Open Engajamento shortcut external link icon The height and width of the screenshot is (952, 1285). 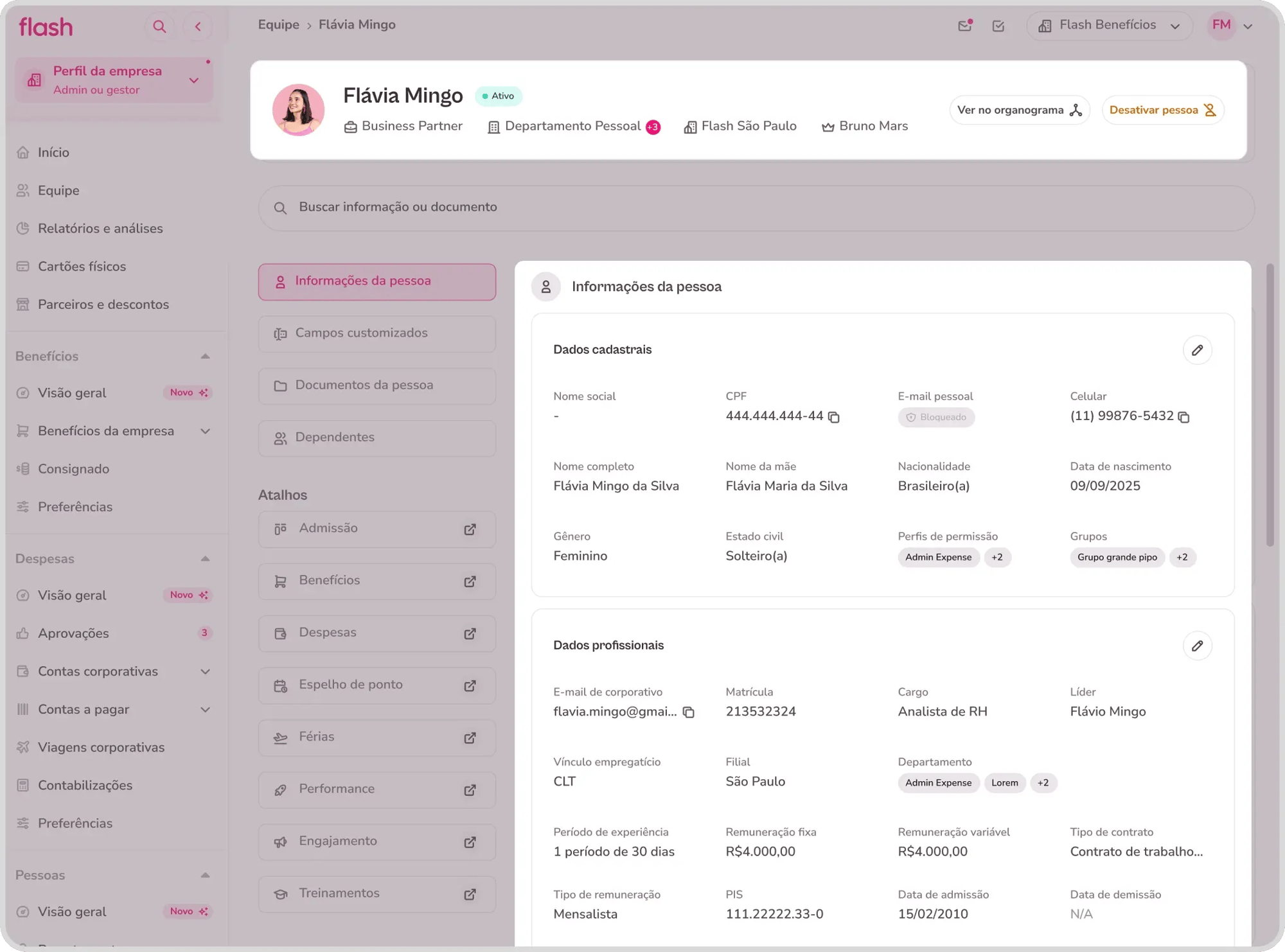(470, 842)
